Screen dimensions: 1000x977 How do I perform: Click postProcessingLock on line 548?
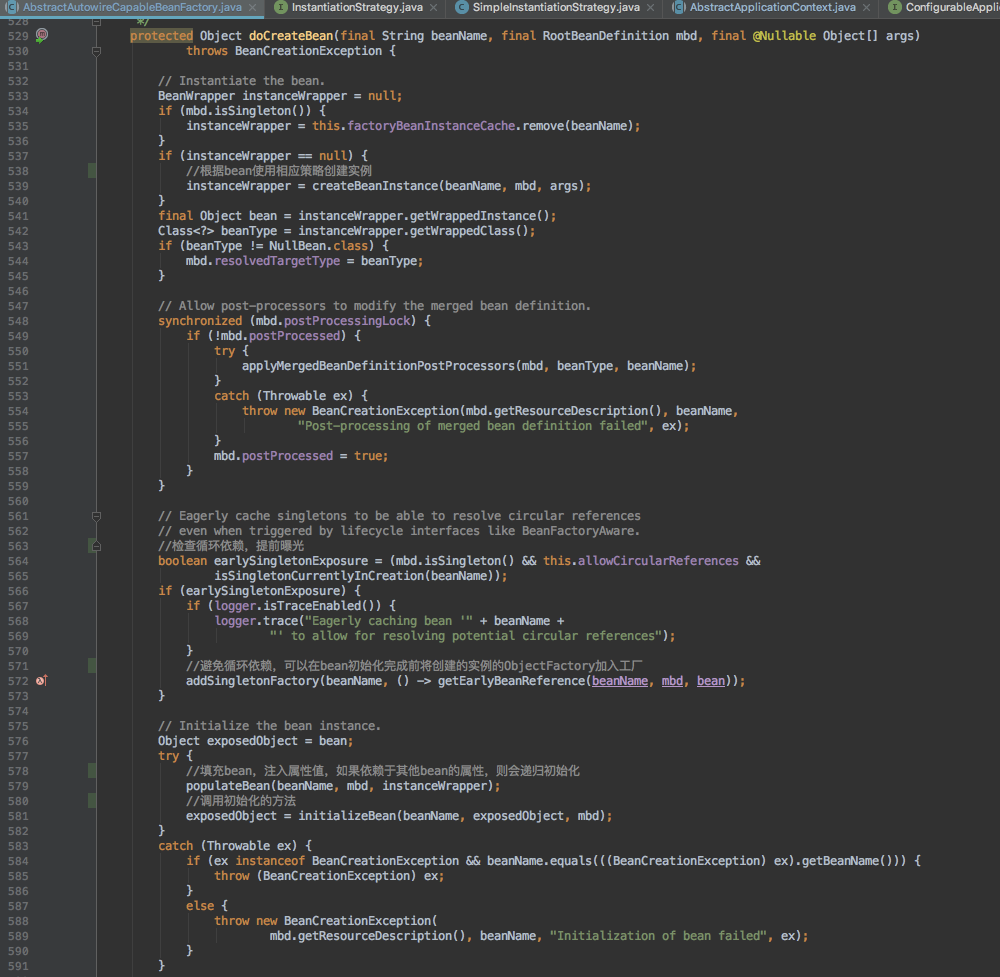tap(347, 321)
